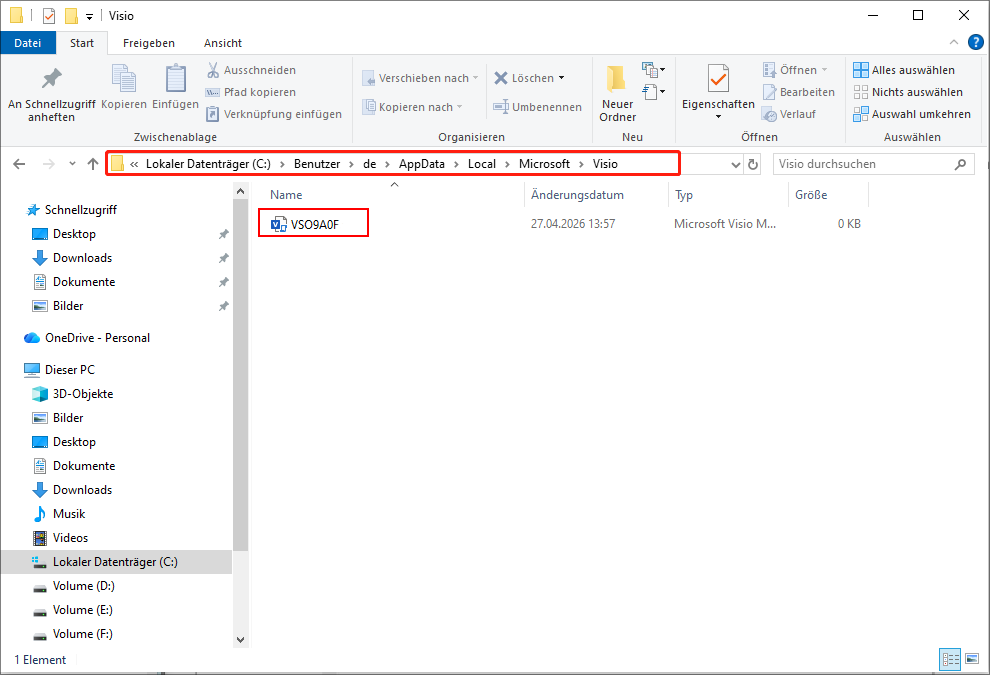The width and height of the screenshot is (990, 675).
Task: Switch to details view icon in status bar
Action: click(x=950, y=660)
